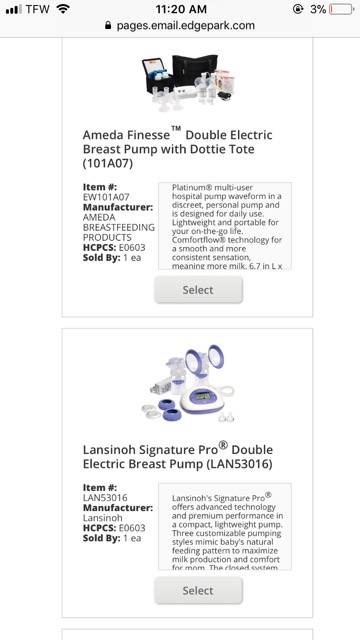The image size is (360, 640).
Task: Tap the Lansinoh Signature Pro title text
Action: coord(178,456)
